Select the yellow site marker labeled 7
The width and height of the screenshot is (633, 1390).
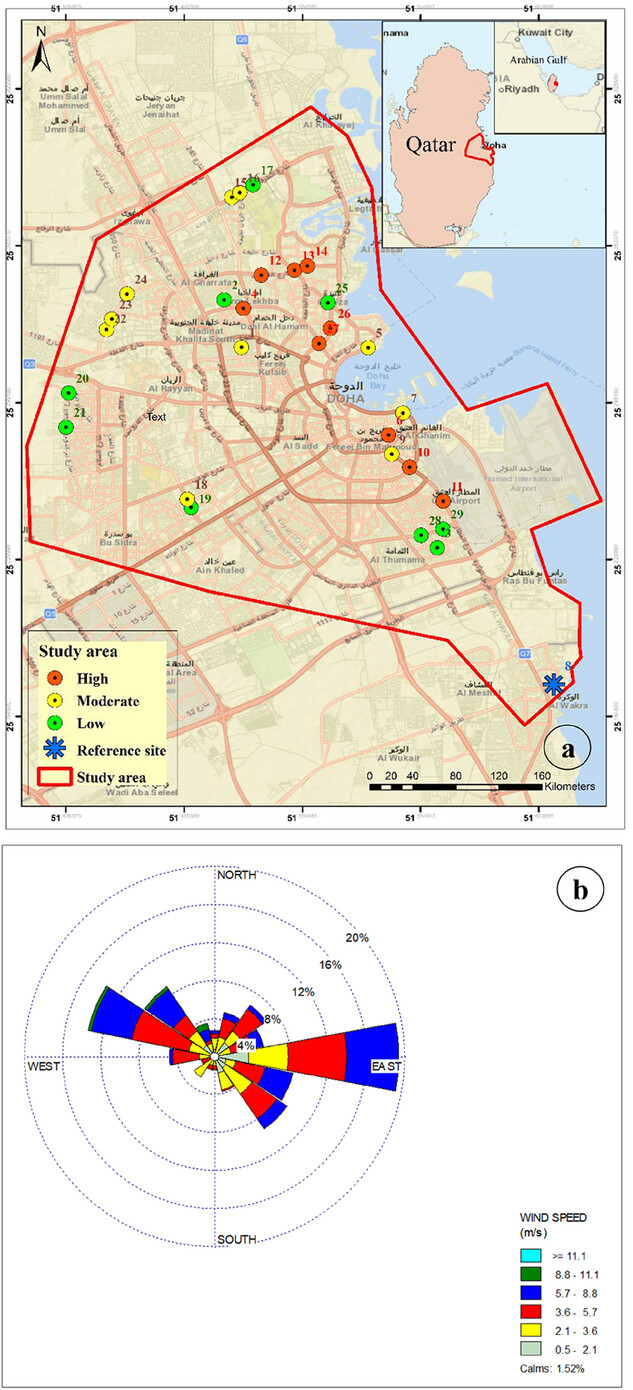coord(403,412)
